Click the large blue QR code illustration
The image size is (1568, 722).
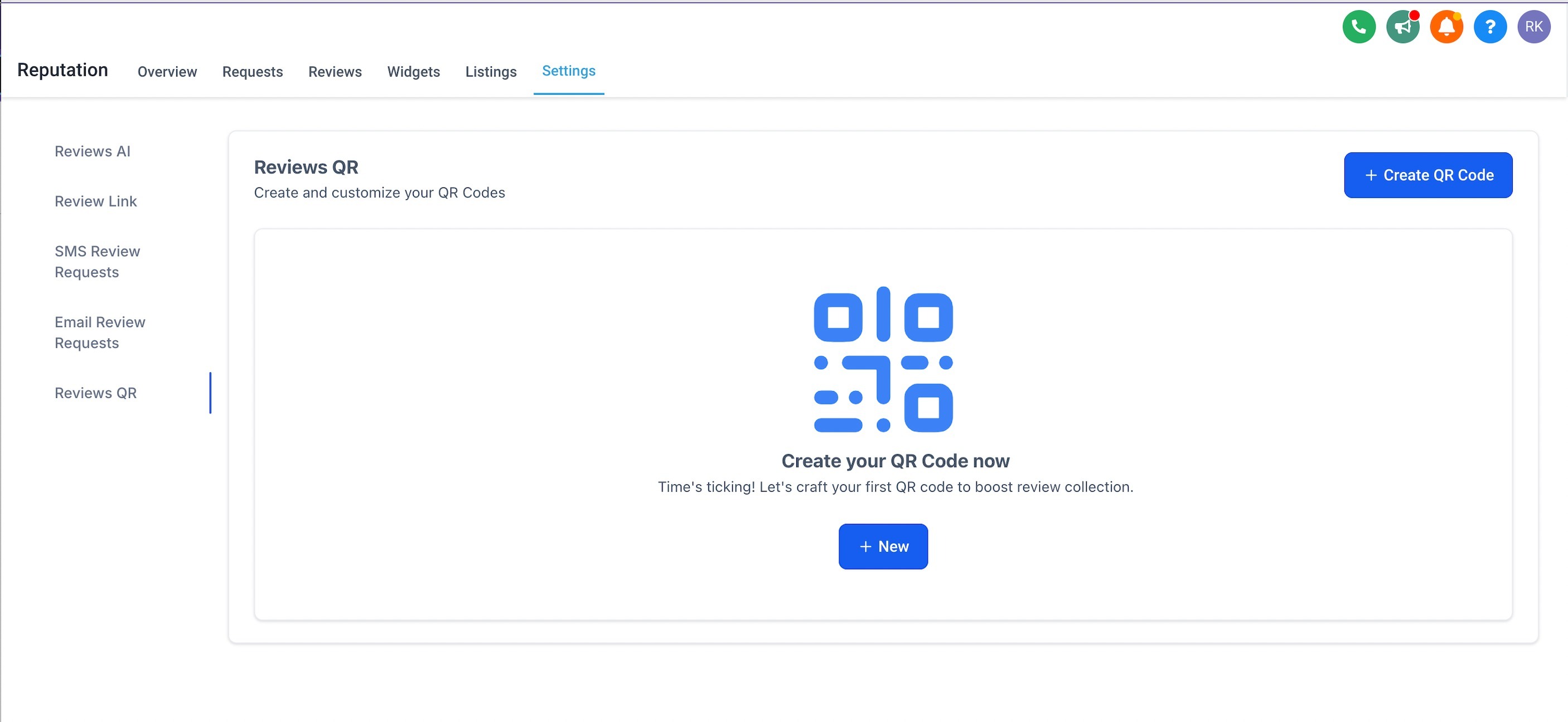pos(883,359)
